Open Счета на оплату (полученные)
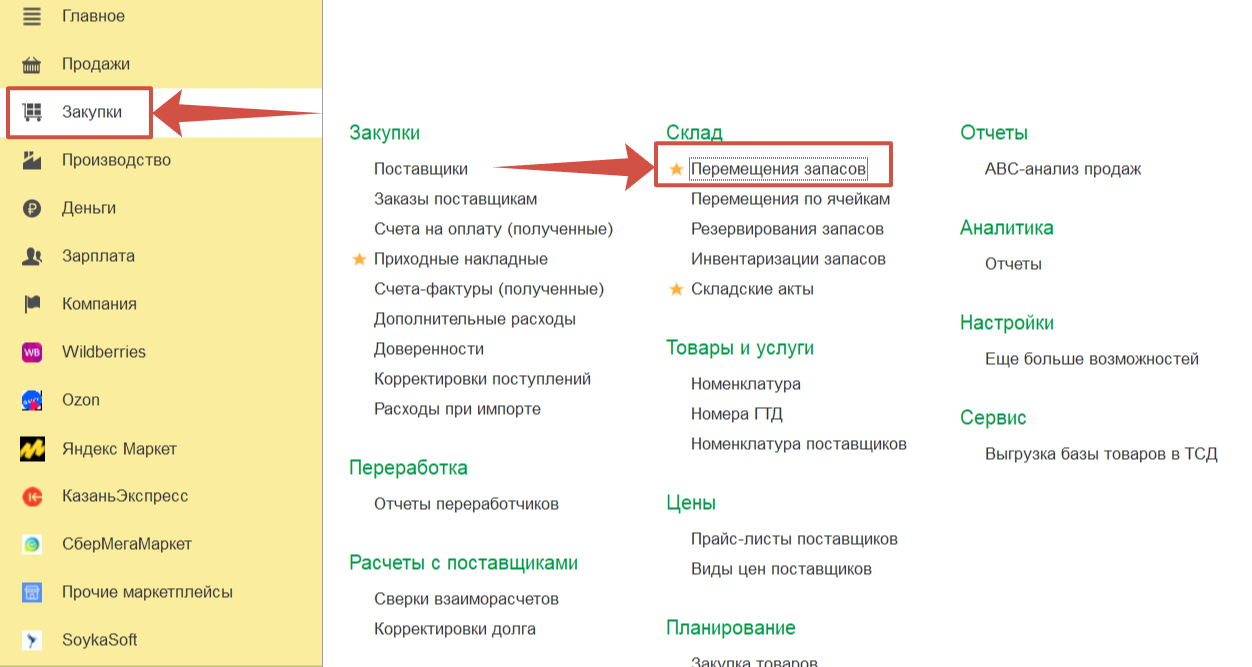Image resolution: width=1252 pixels, height=667 pixels. (x=494, y=229)
